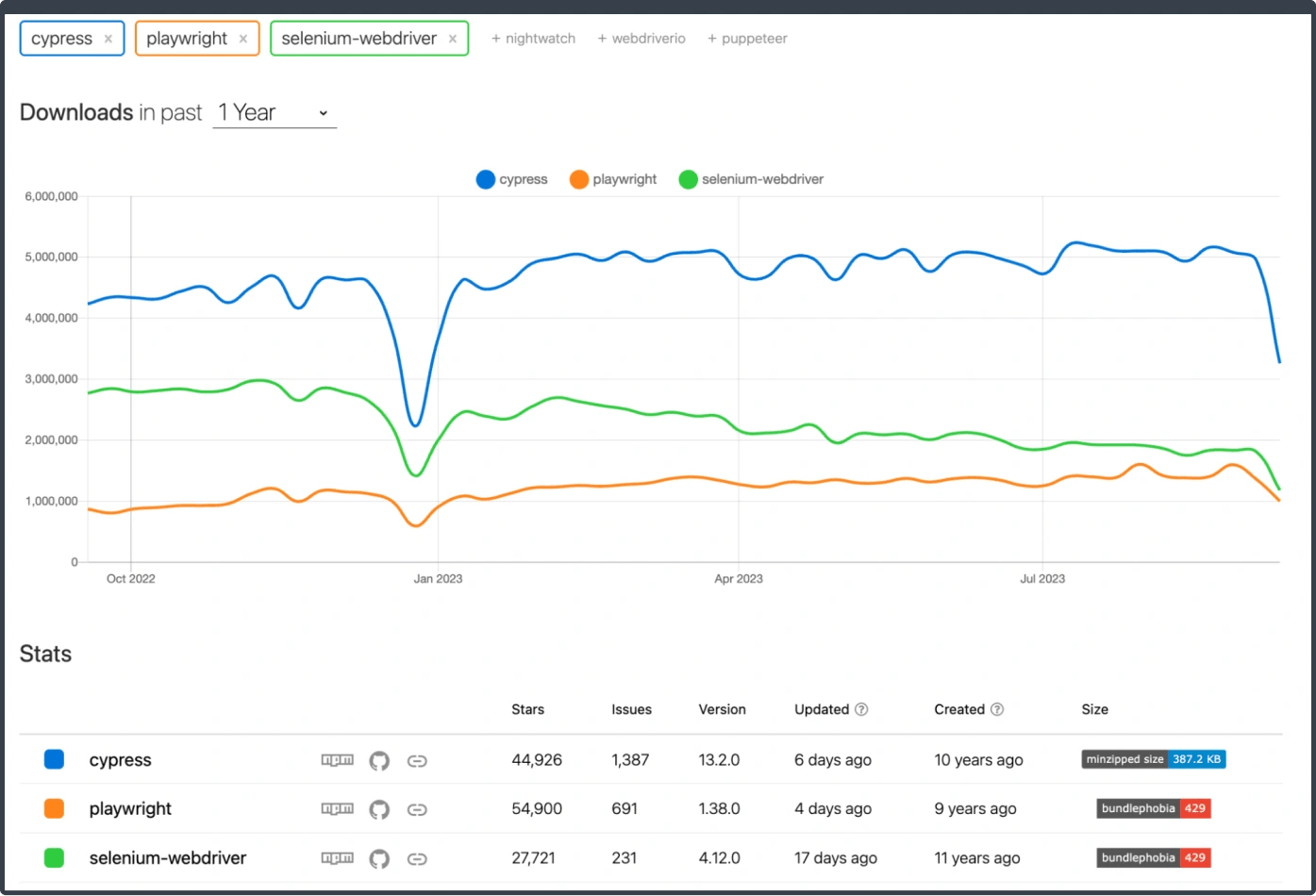Toggle playwright series via orange legend dot
This screenshot has width=1316, height=896.
point(579,179)
